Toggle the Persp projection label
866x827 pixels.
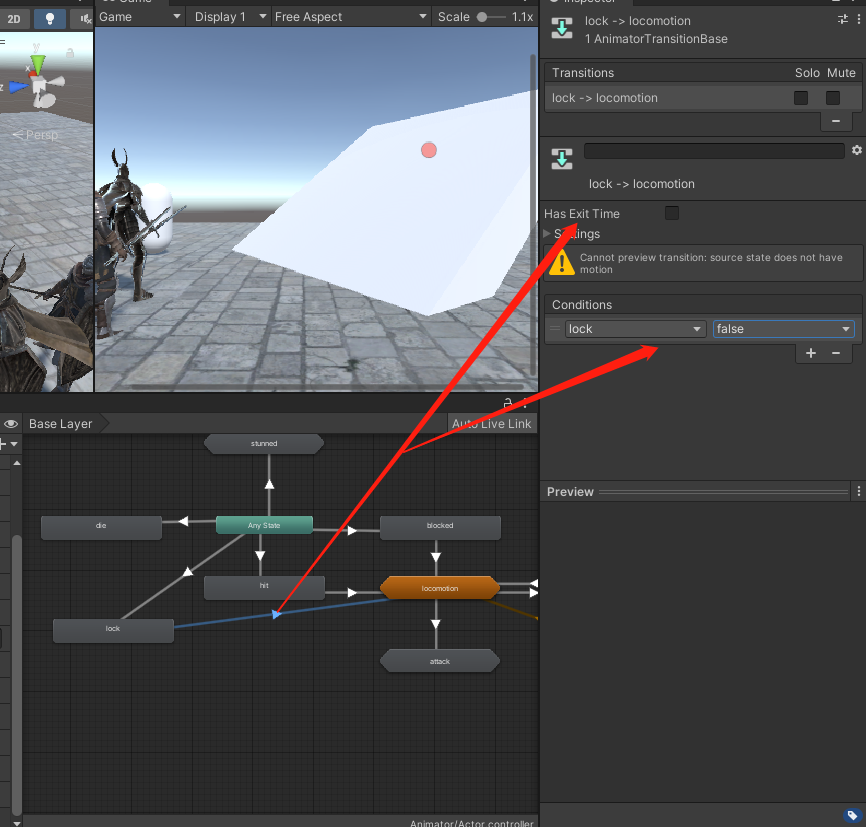tap(35, 135)
